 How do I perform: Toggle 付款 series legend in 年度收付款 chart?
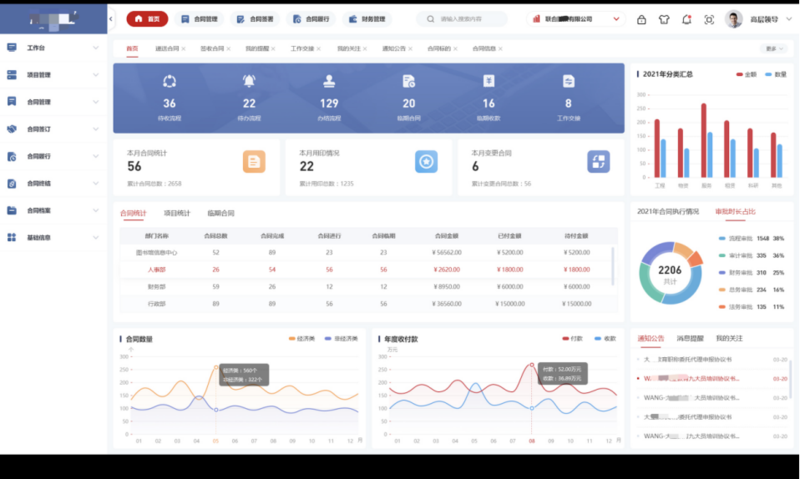(x=572, y=339)
